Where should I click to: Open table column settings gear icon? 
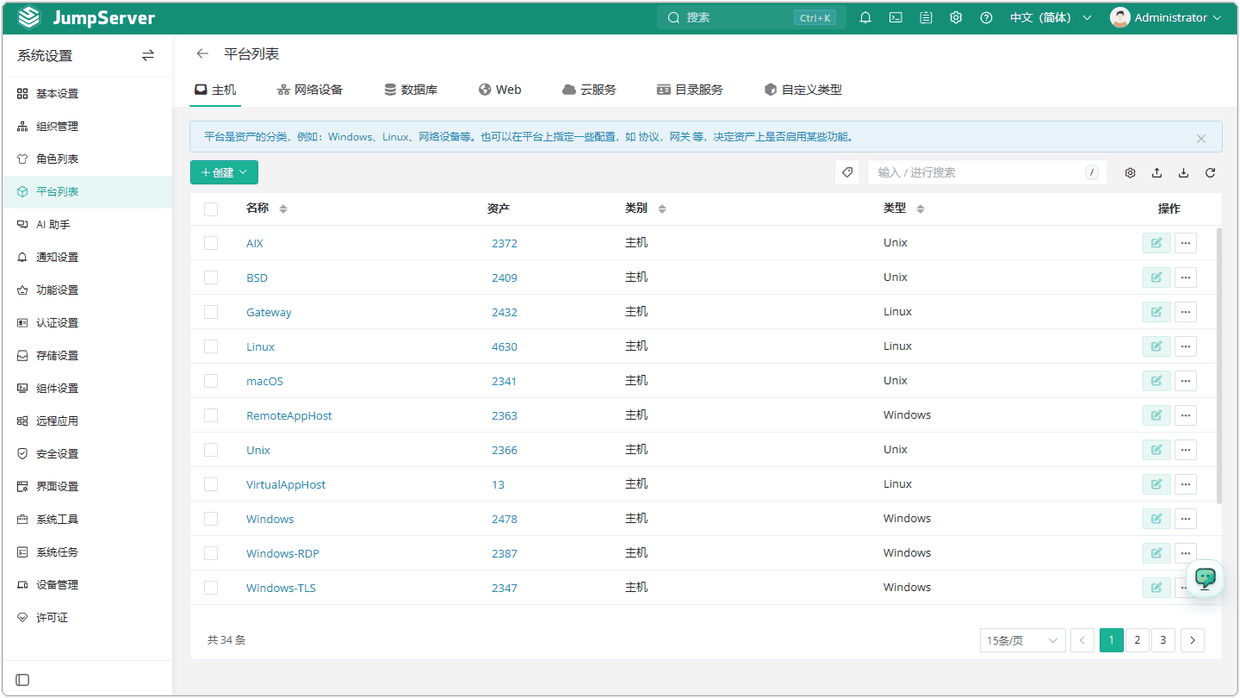tap(1130, 173)
